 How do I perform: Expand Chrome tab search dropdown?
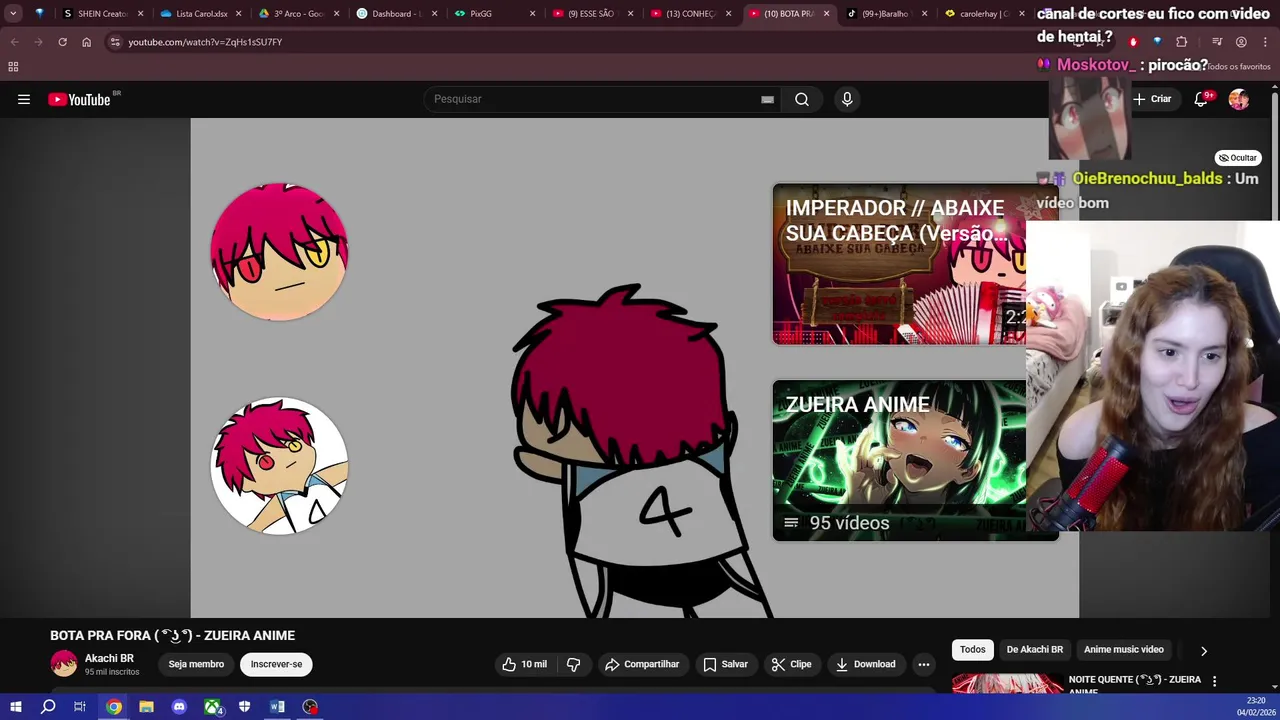click(13, 14)
